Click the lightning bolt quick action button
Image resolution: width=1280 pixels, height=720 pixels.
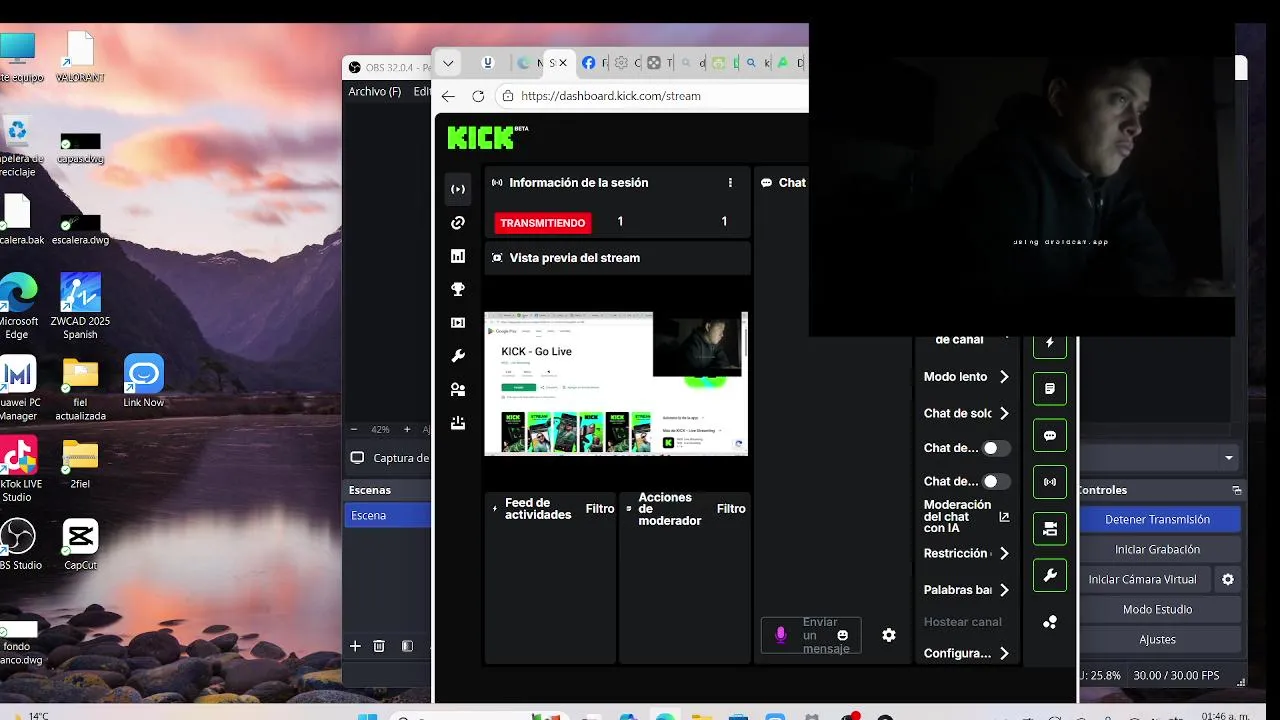tap(1050, 342)
